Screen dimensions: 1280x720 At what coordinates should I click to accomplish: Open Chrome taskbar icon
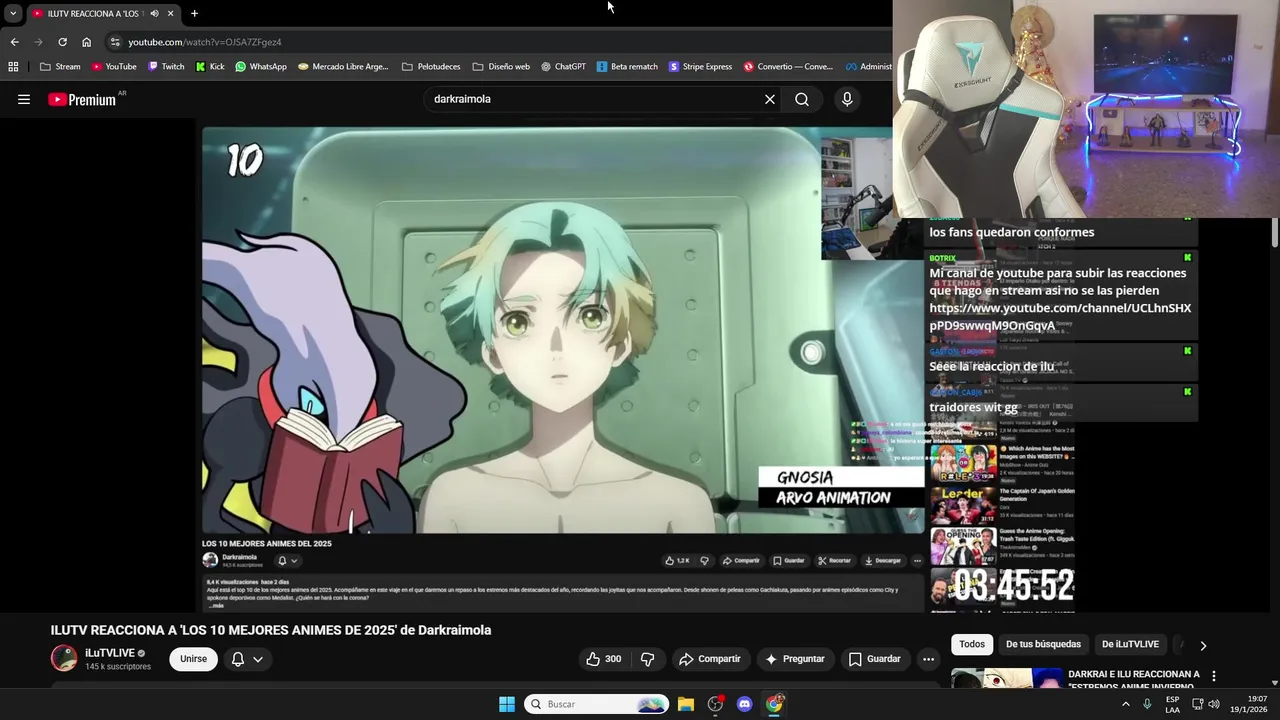774,704
